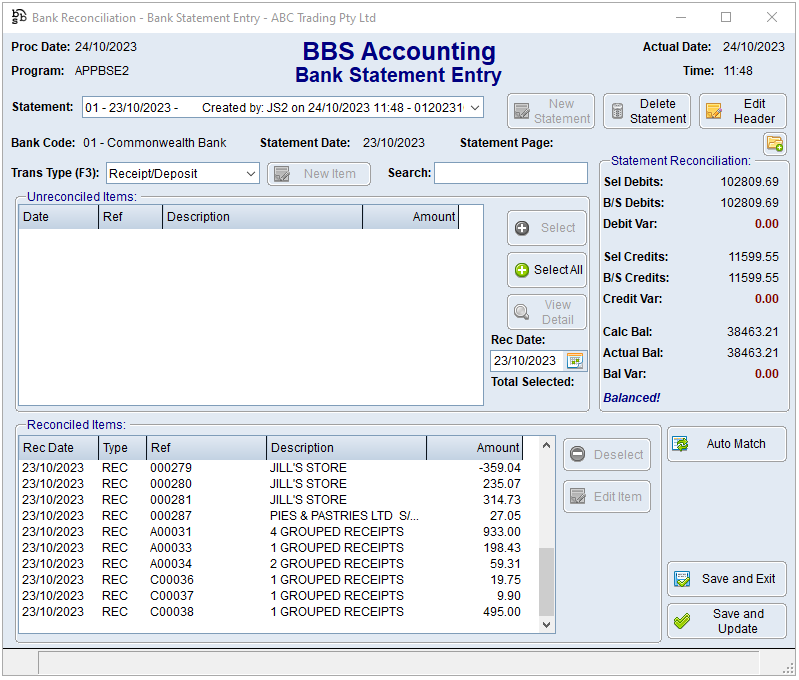799x680 pixels.
Task: Click the Description header in Reconciled Items
Action: click(346, 448)
